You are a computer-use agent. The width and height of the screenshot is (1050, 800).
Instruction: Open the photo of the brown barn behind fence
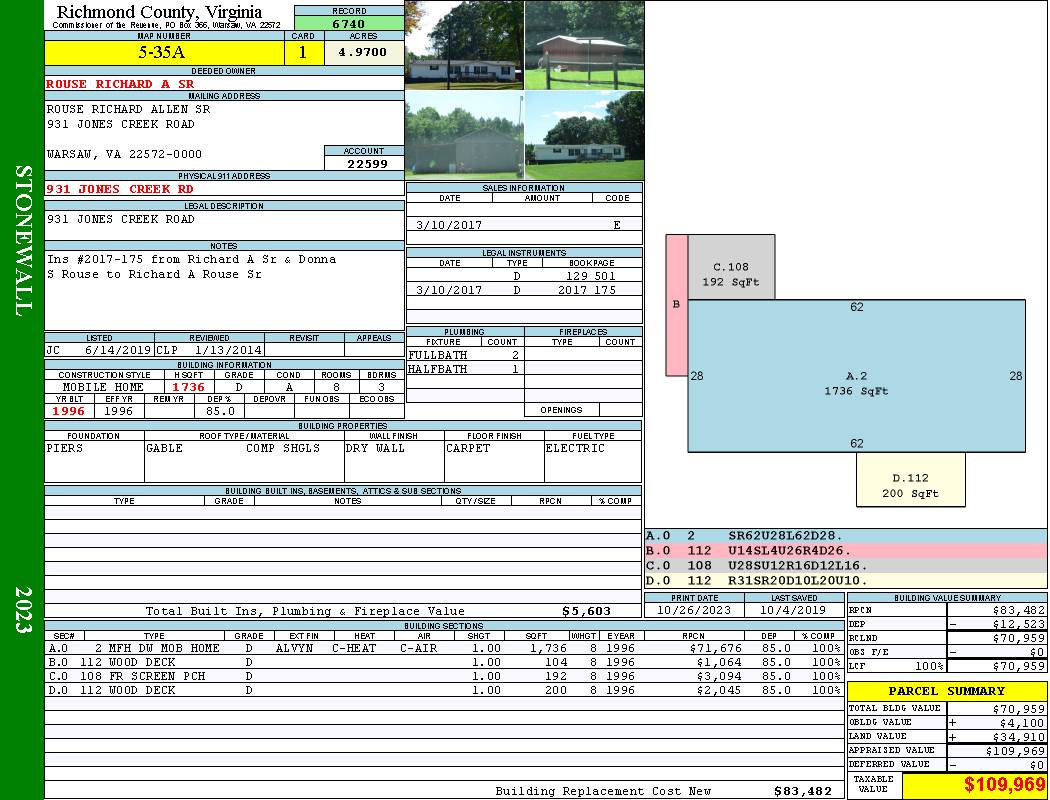click(x=584, y=45)
